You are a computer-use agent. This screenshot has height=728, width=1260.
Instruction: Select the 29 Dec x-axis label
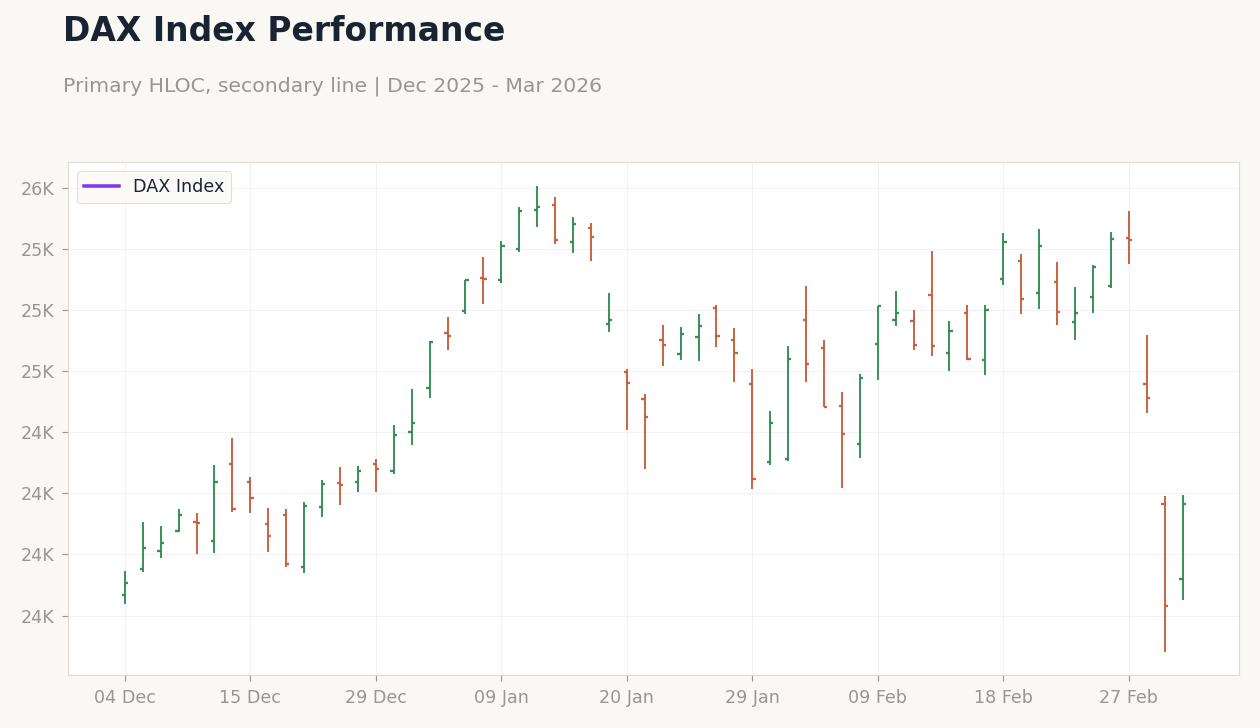tap(376, 698)
